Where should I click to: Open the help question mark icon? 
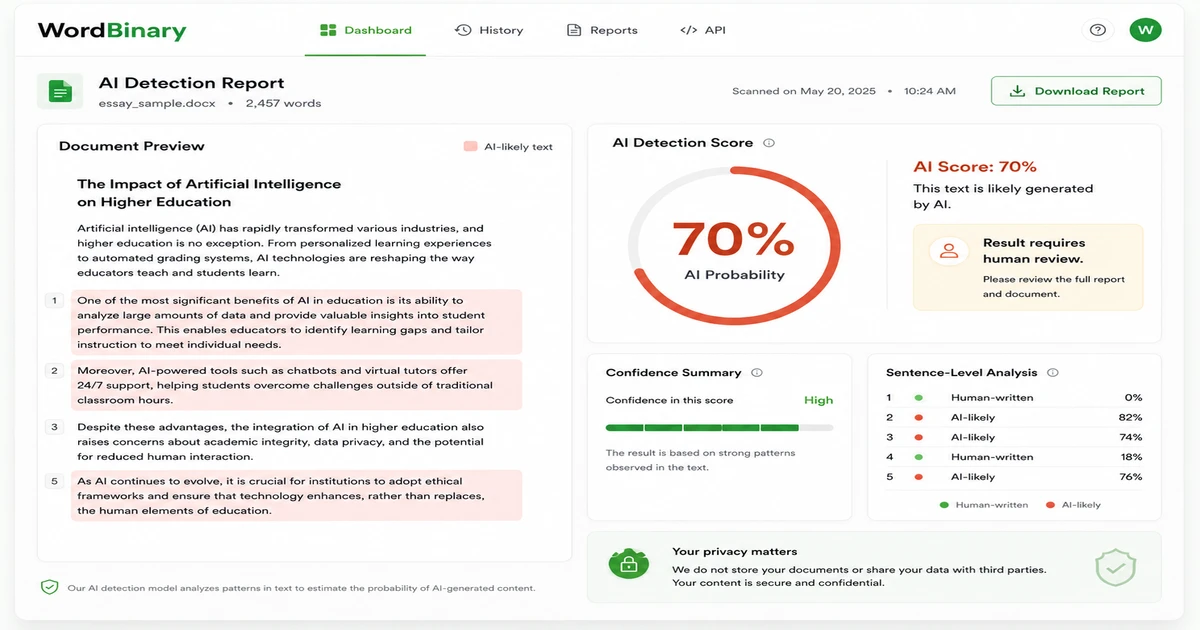1098,30
